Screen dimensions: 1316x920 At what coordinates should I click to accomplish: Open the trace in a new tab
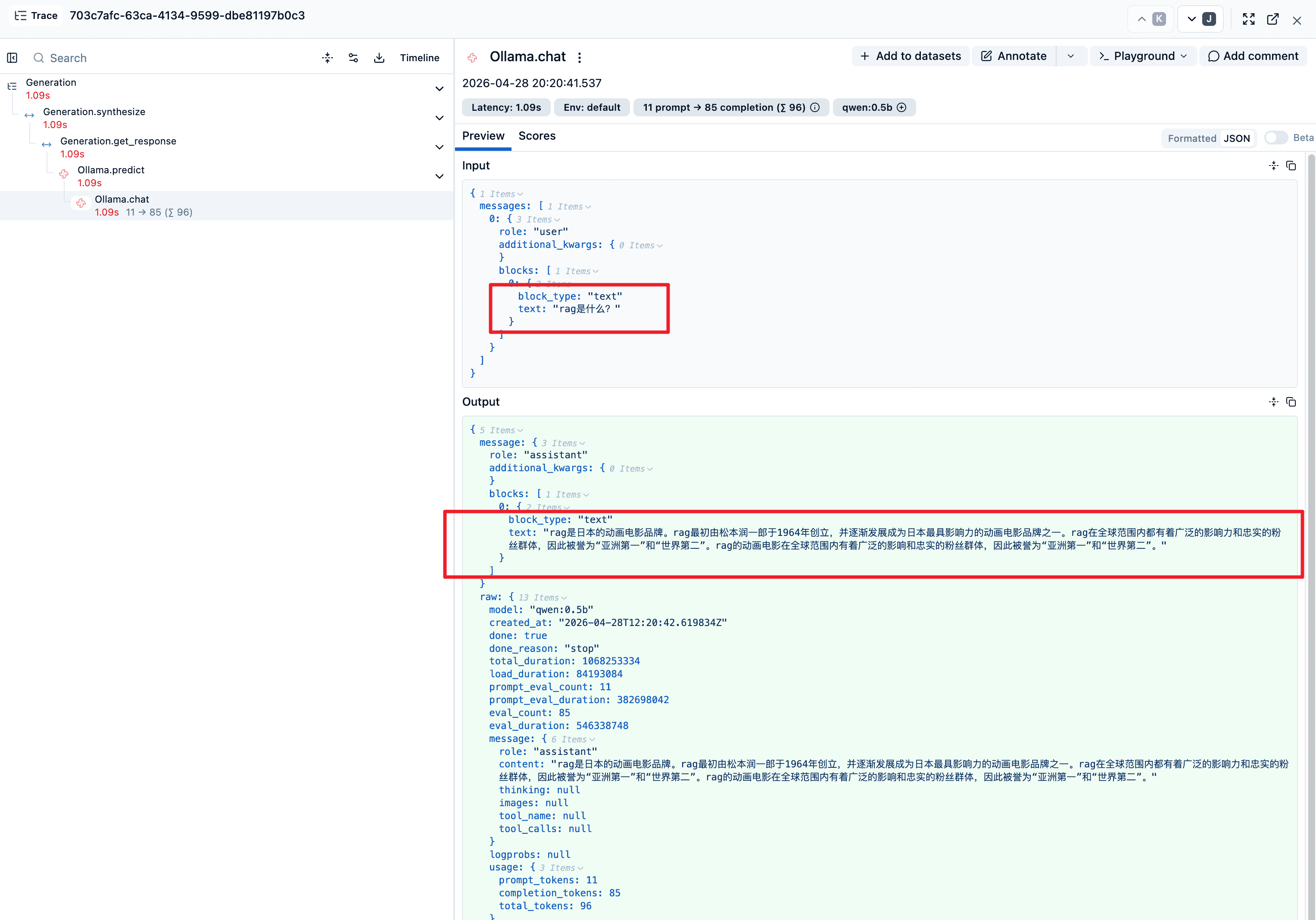(1272, 19)
